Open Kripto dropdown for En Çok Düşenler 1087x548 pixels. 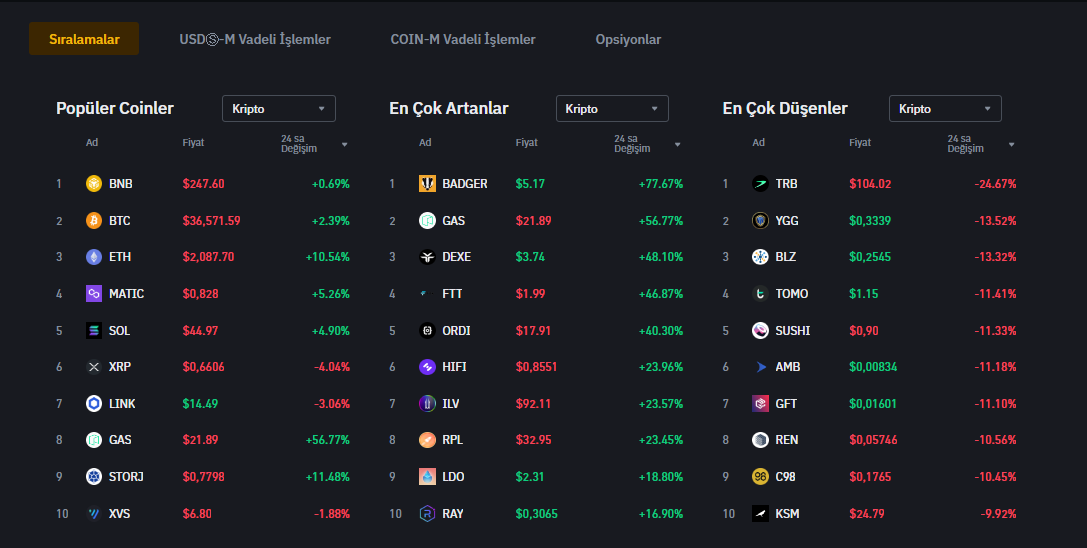coord(944,109)
